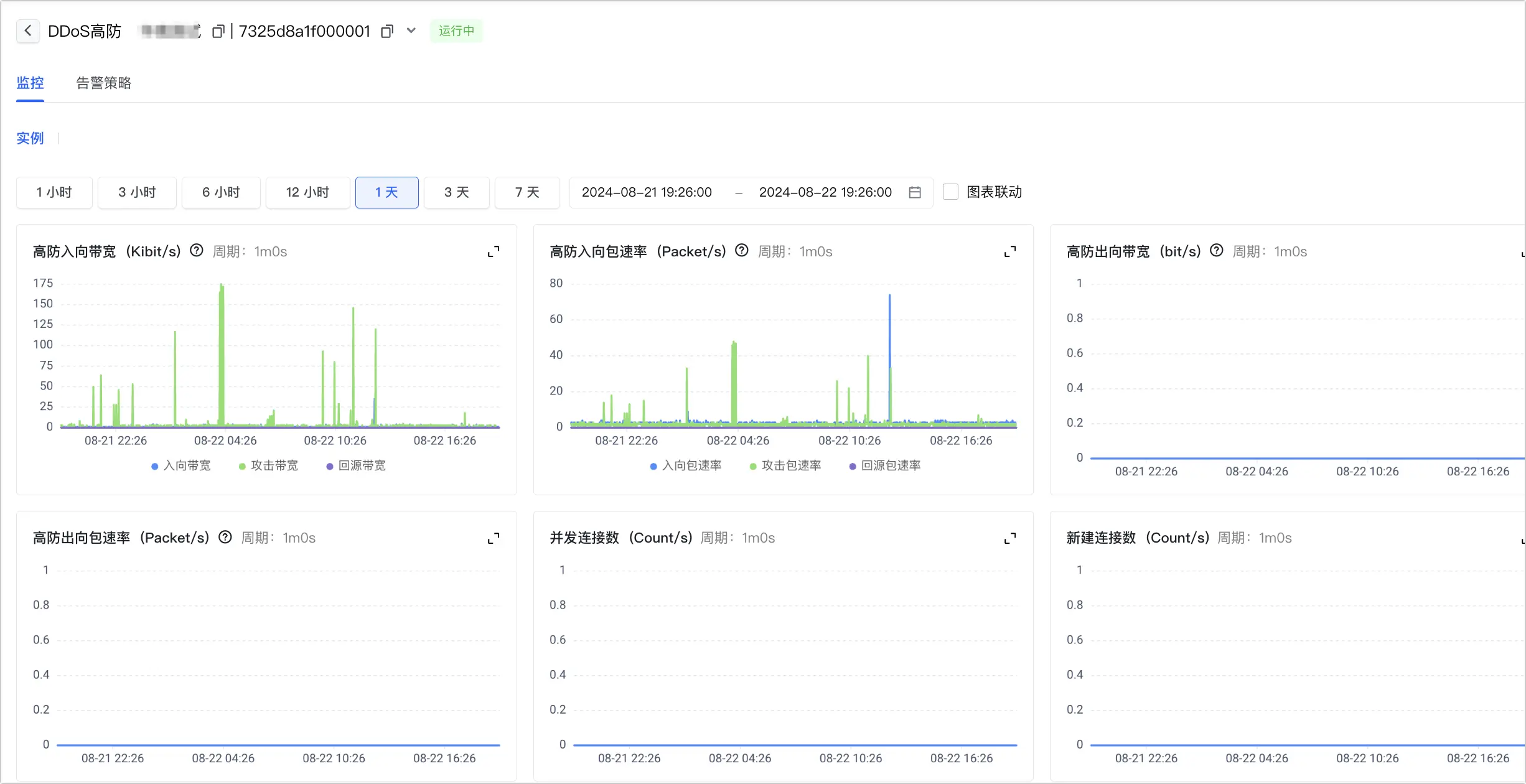The width and height of the screenshot is (1526, 784).
Task: Expand the instance switcher chevron
Action: 411,30
